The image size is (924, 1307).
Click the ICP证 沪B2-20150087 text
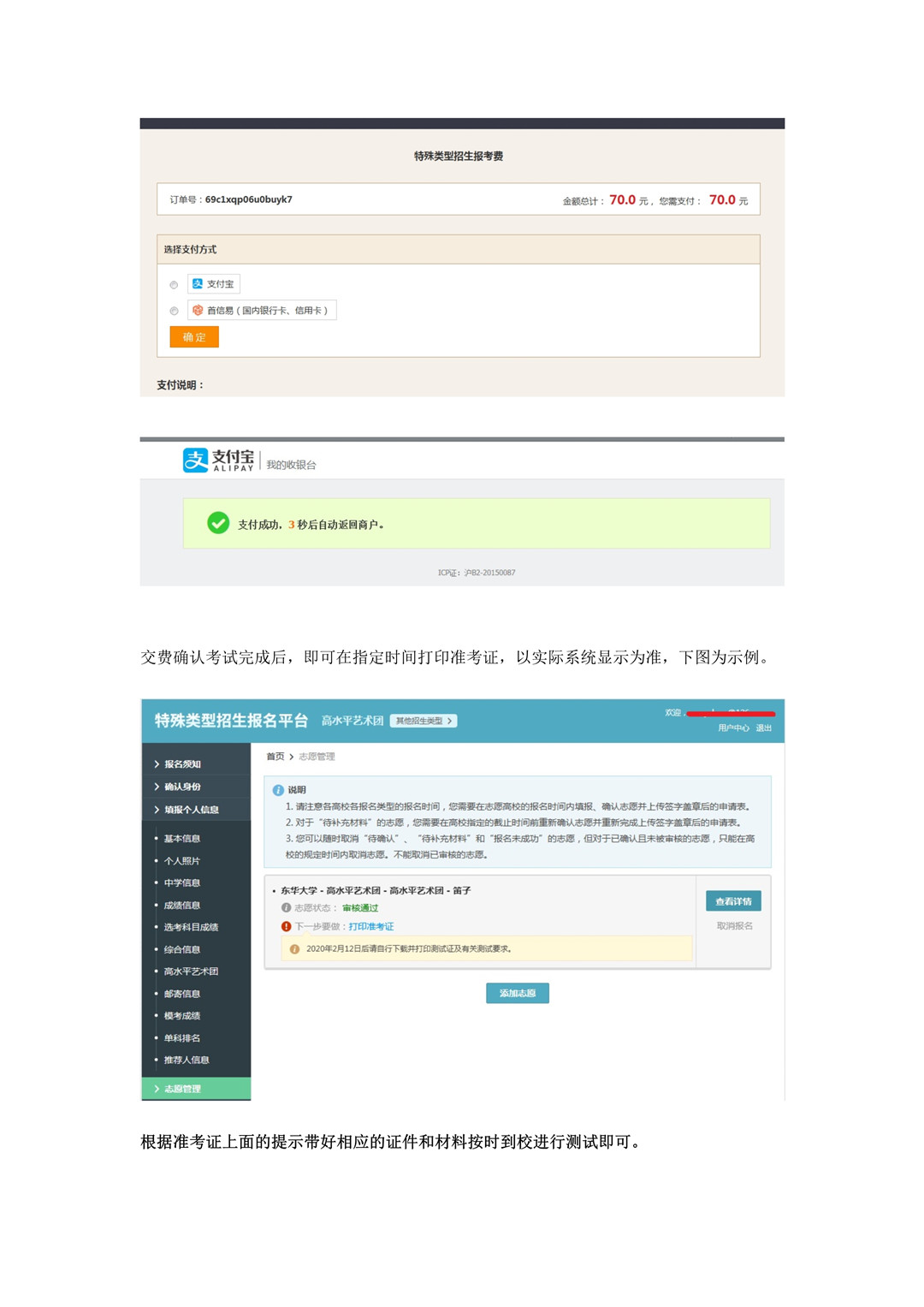[x=477, y=573]
